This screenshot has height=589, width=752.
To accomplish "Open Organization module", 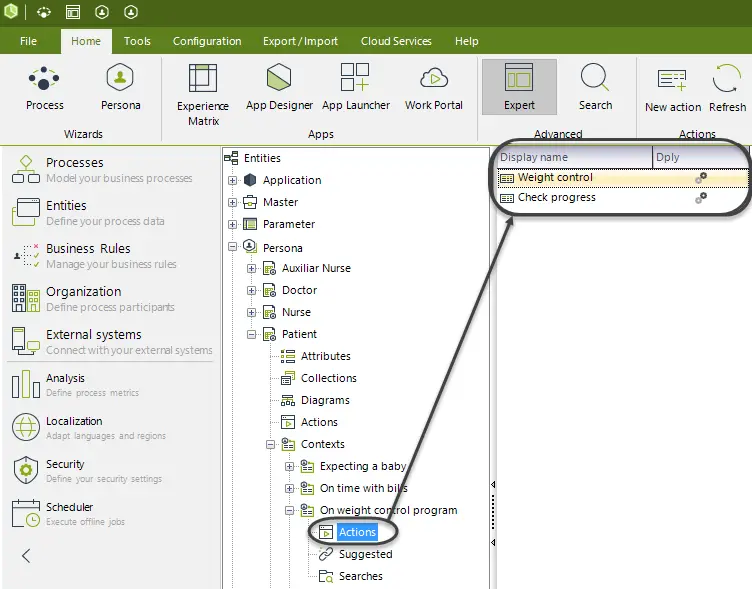I will 94,298.
